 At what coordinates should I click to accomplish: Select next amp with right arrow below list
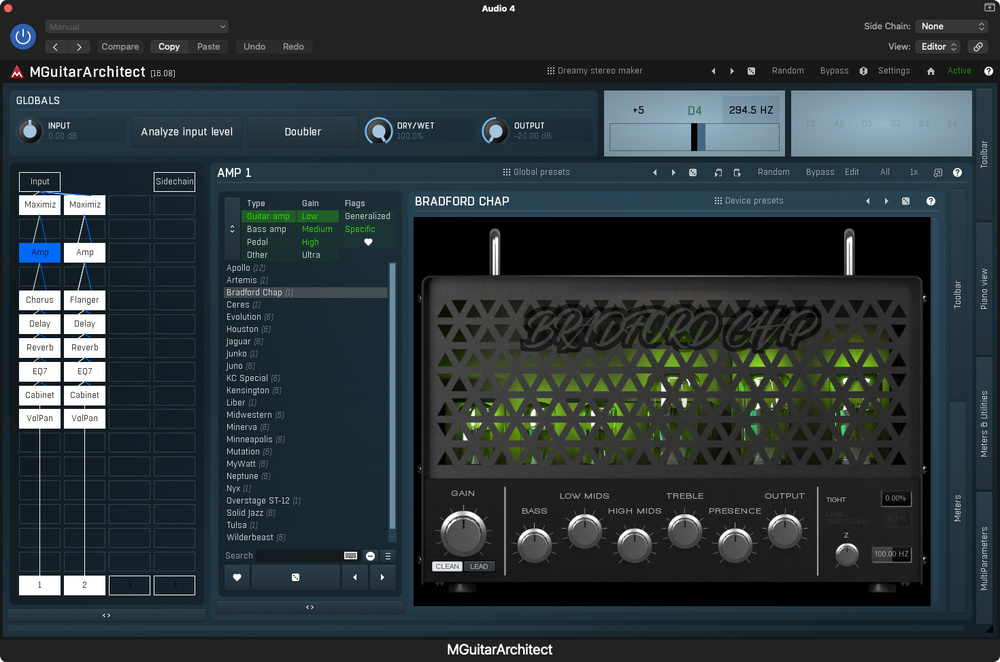pos(382,577)
